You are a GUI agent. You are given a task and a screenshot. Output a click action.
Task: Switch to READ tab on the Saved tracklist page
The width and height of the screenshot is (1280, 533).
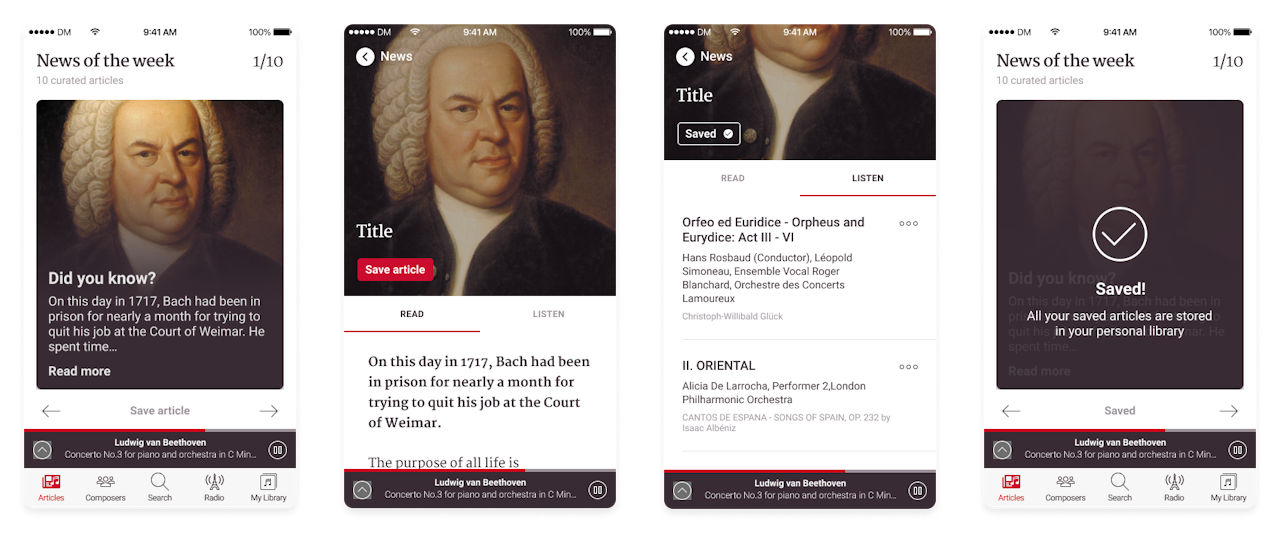[x=733, y=178]
